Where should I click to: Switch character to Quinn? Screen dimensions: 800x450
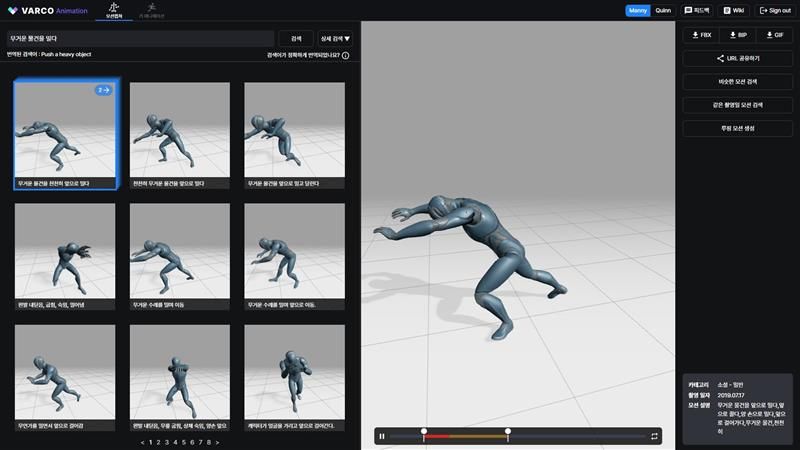[663, 10]
